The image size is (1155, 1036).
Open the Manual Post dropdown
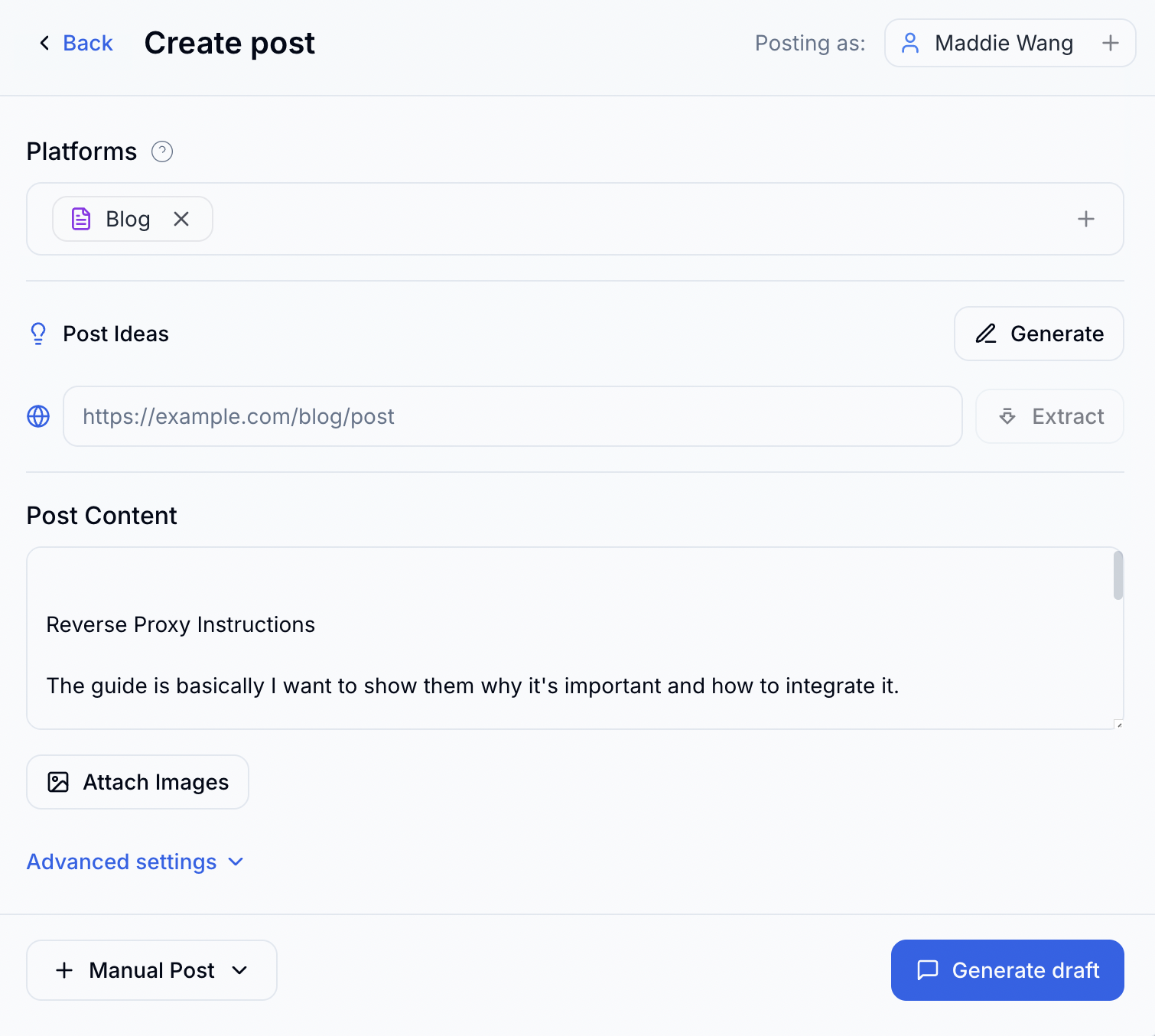(x=151, y=970)
